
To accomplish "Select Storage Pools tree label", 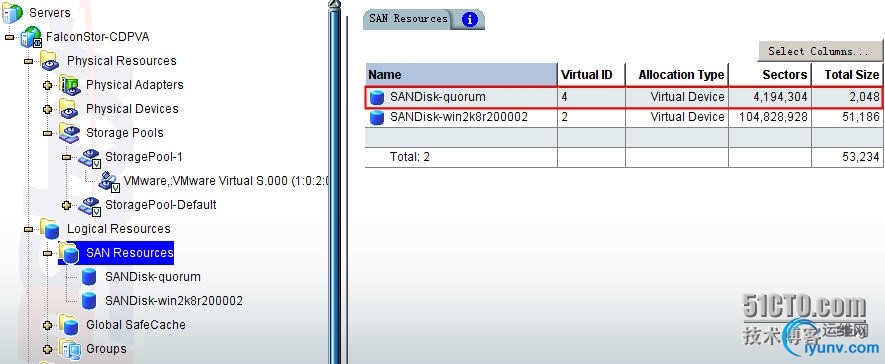I will pos(125,133).
